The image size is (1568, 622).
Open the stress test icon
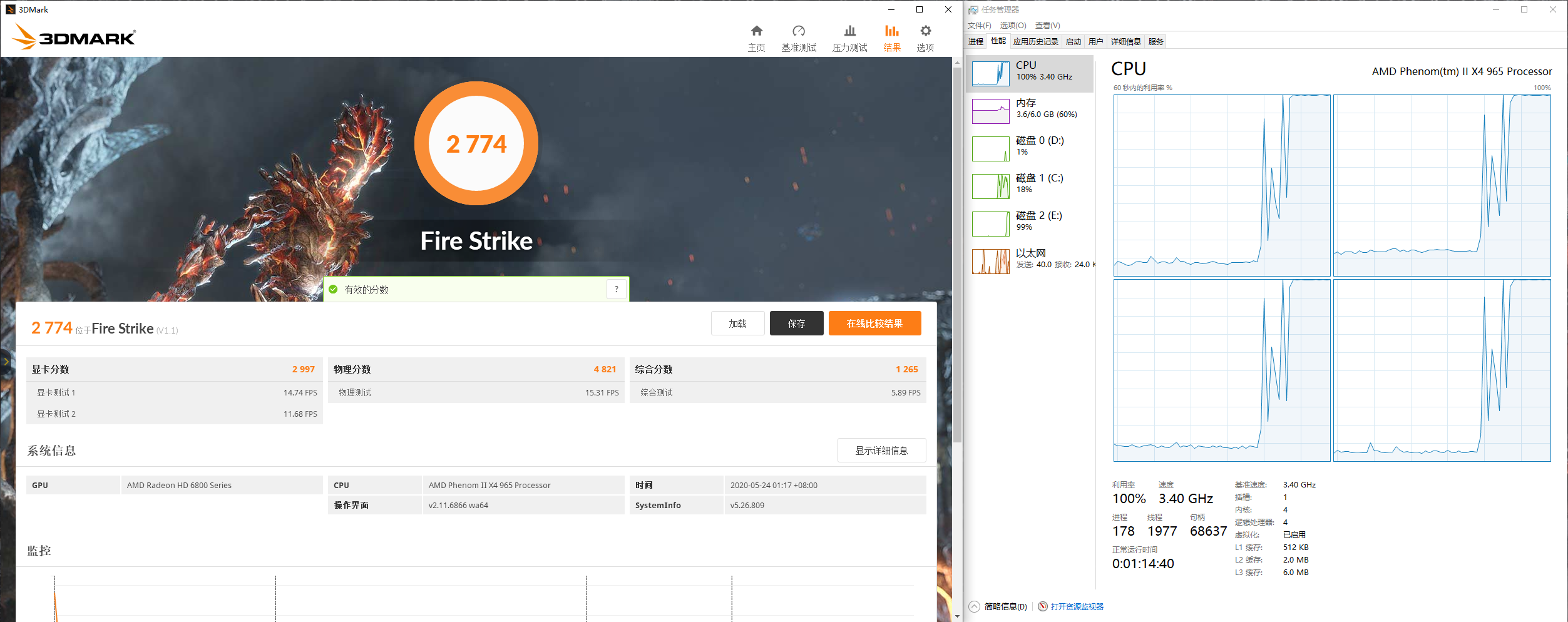tap(849, 31)
